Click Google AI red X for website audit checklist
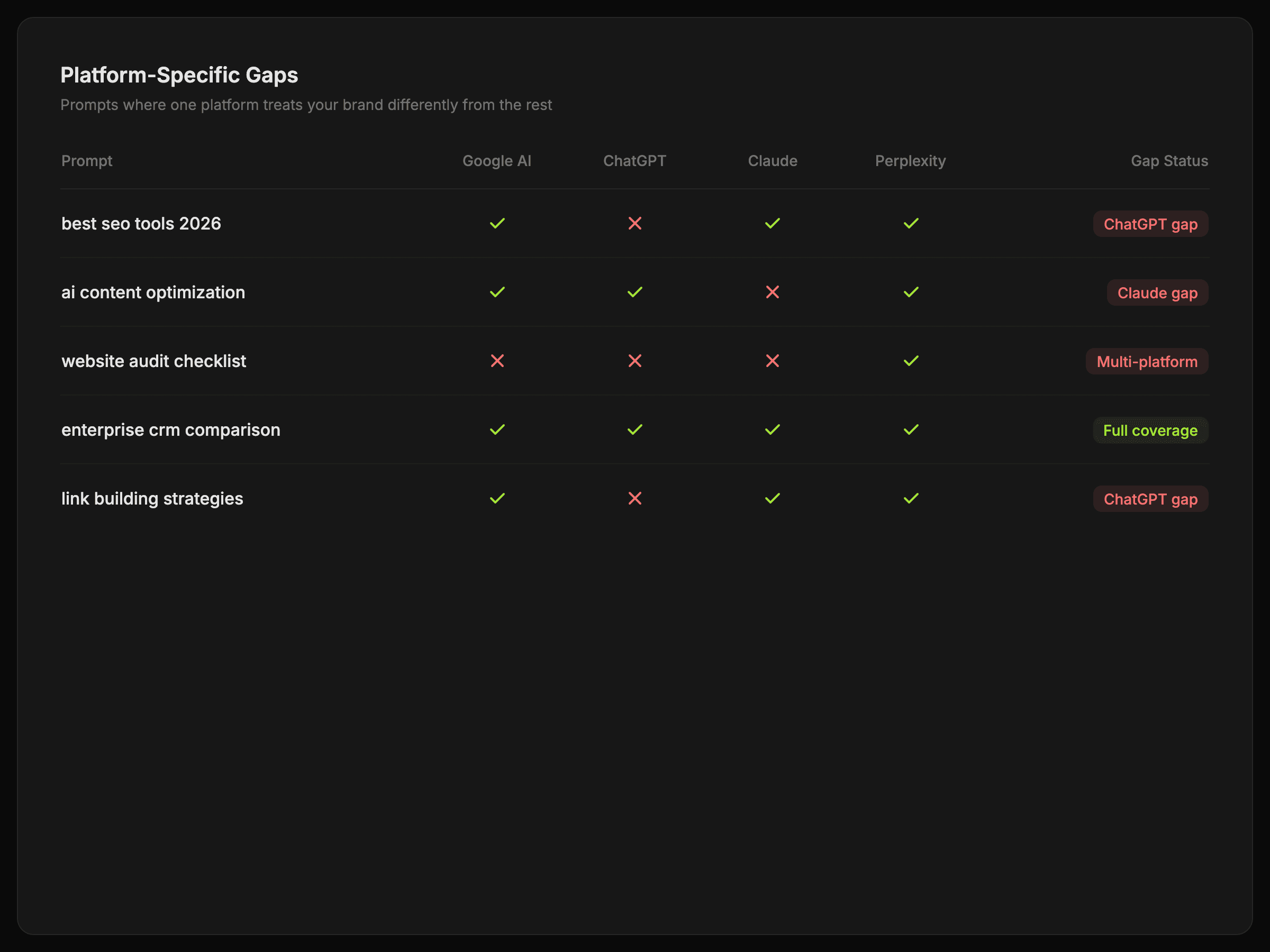 tap(497, 361)
